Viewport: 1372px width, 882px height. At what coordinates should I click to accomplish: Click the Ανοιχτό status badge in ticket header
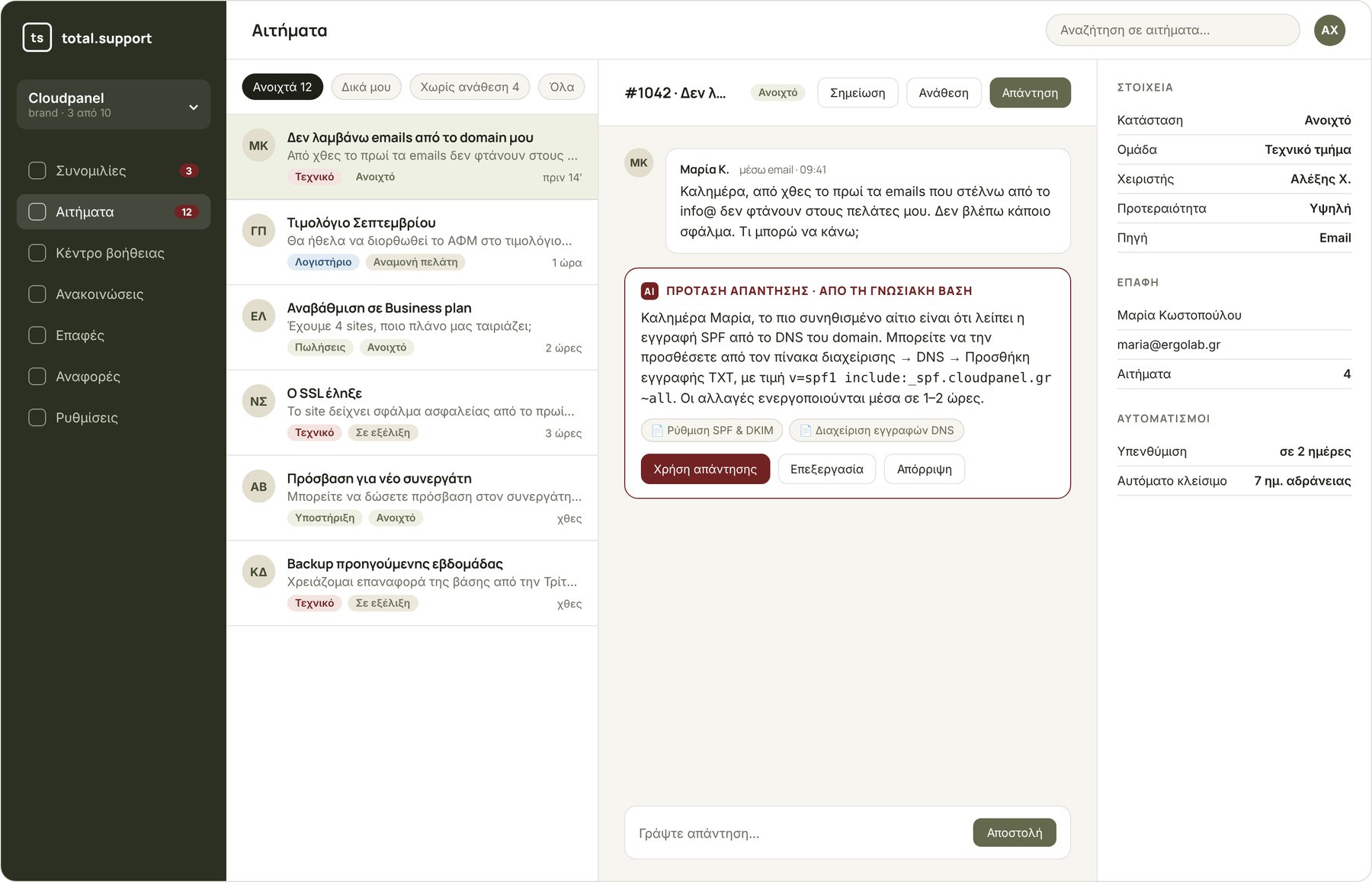778,93
